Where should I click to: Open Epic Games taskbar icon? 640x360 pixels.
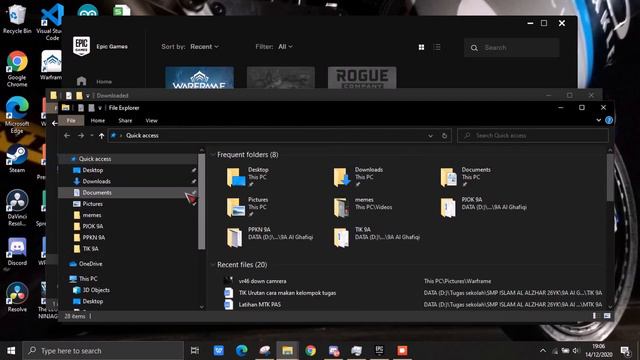click(379, 350)
